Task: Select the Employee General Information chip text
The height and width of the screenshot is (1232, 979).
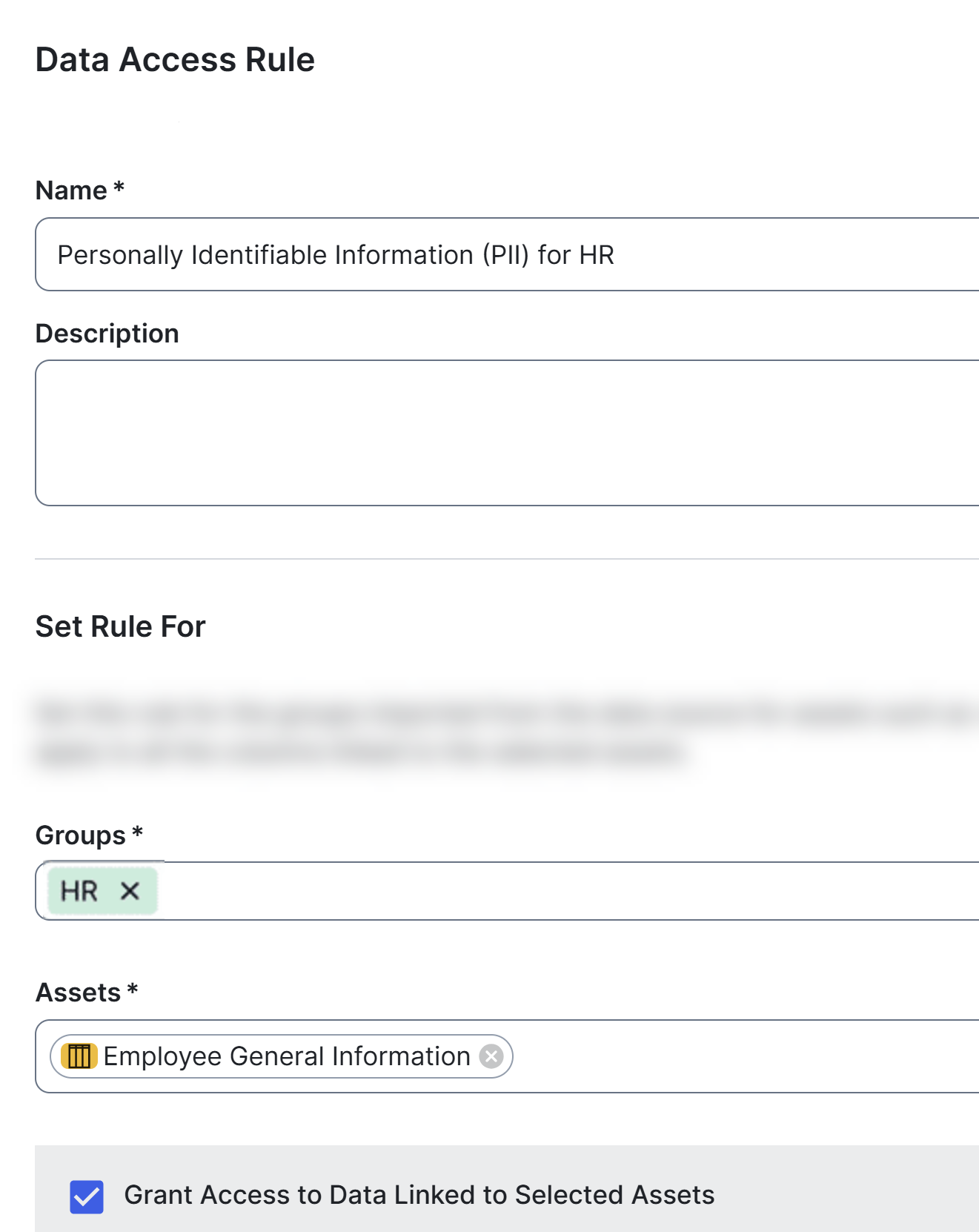Action: pyautogui.click(x=287, y=1056)
